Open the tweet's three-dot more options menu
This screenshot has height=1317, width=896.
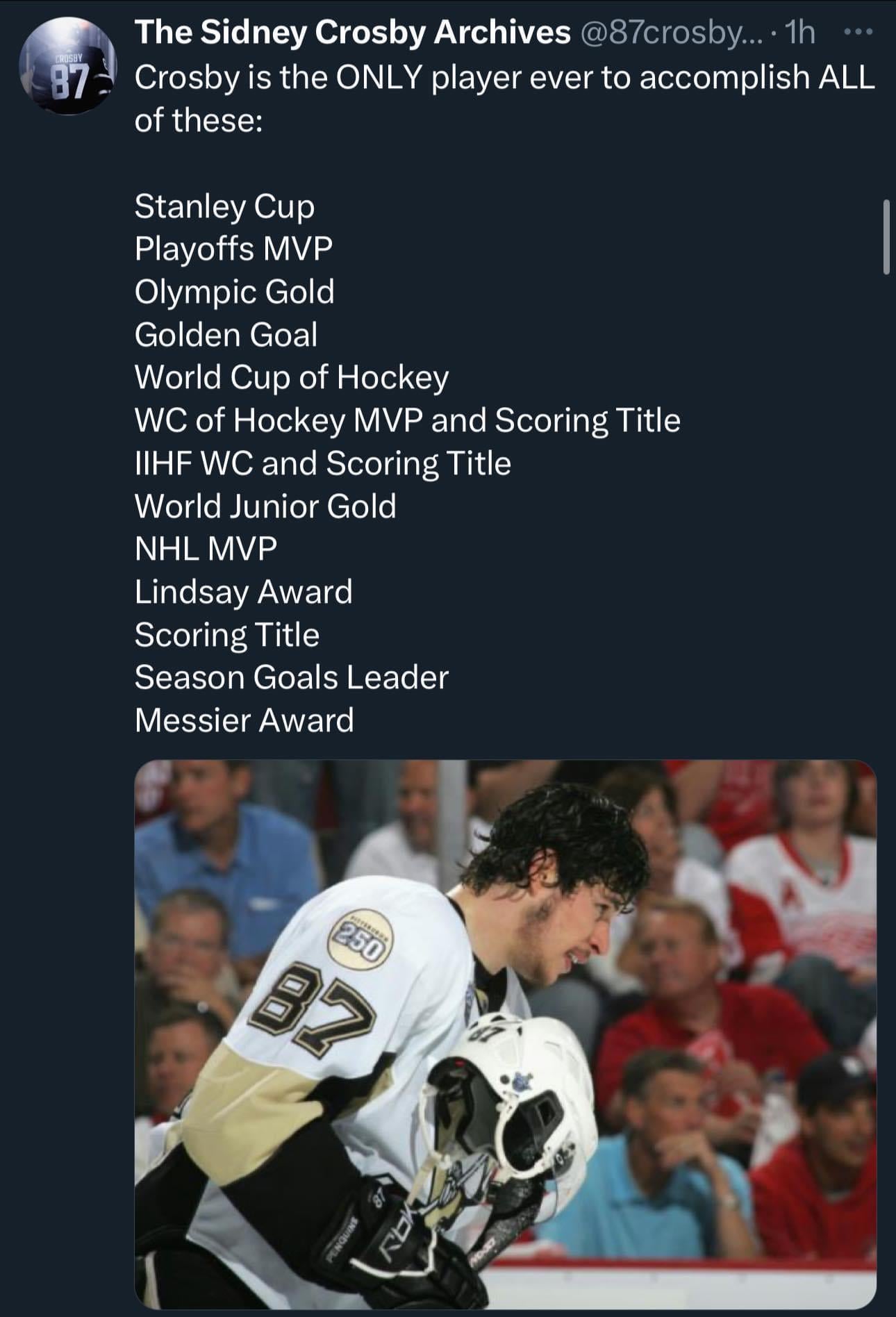click(x=860, y=33)
